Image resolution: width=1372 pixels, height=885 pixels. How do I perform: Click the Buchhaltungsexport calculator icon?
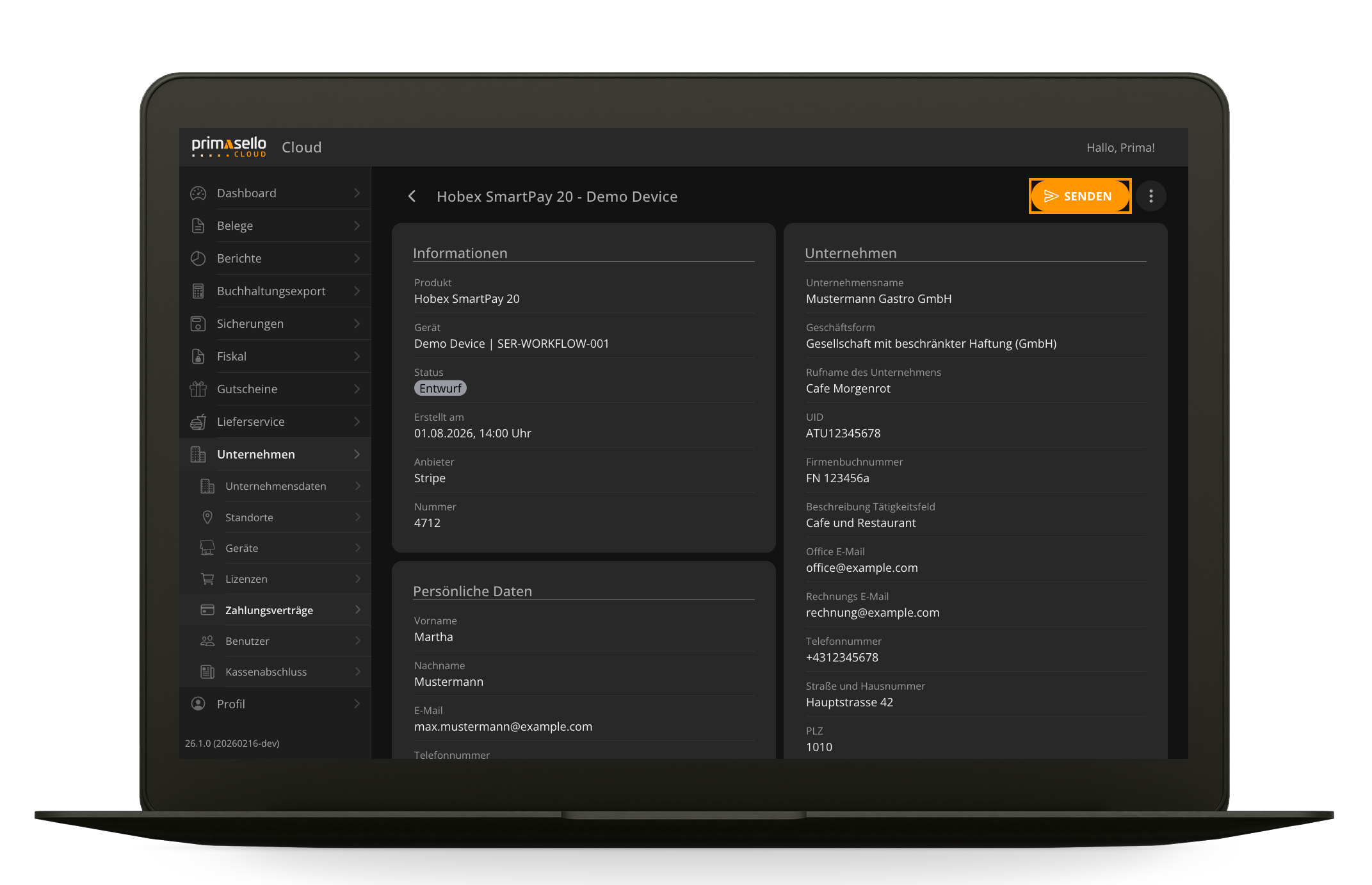pyautogui.click(x=198, y=291)
